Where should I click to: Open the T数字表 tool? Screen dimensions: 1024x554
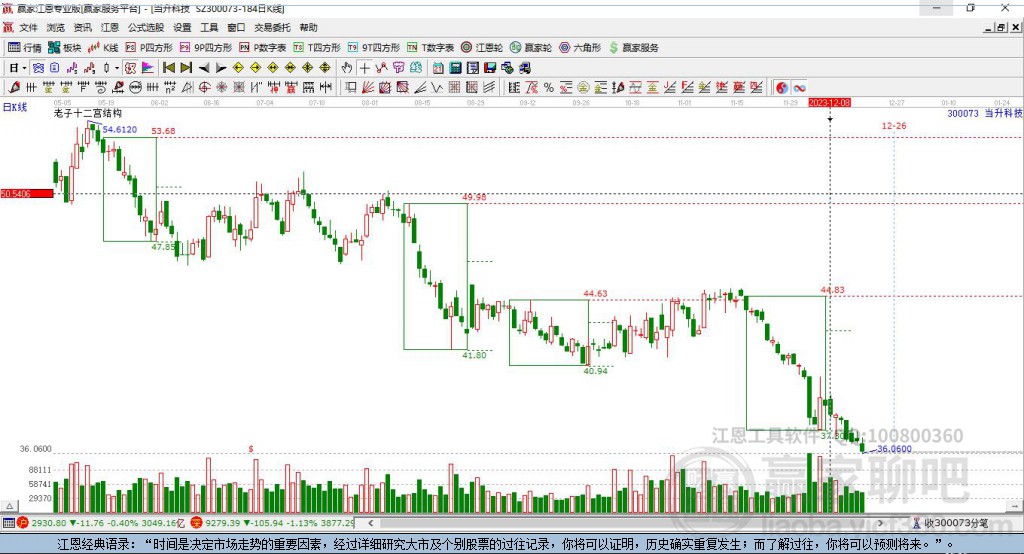coord(430,48)
